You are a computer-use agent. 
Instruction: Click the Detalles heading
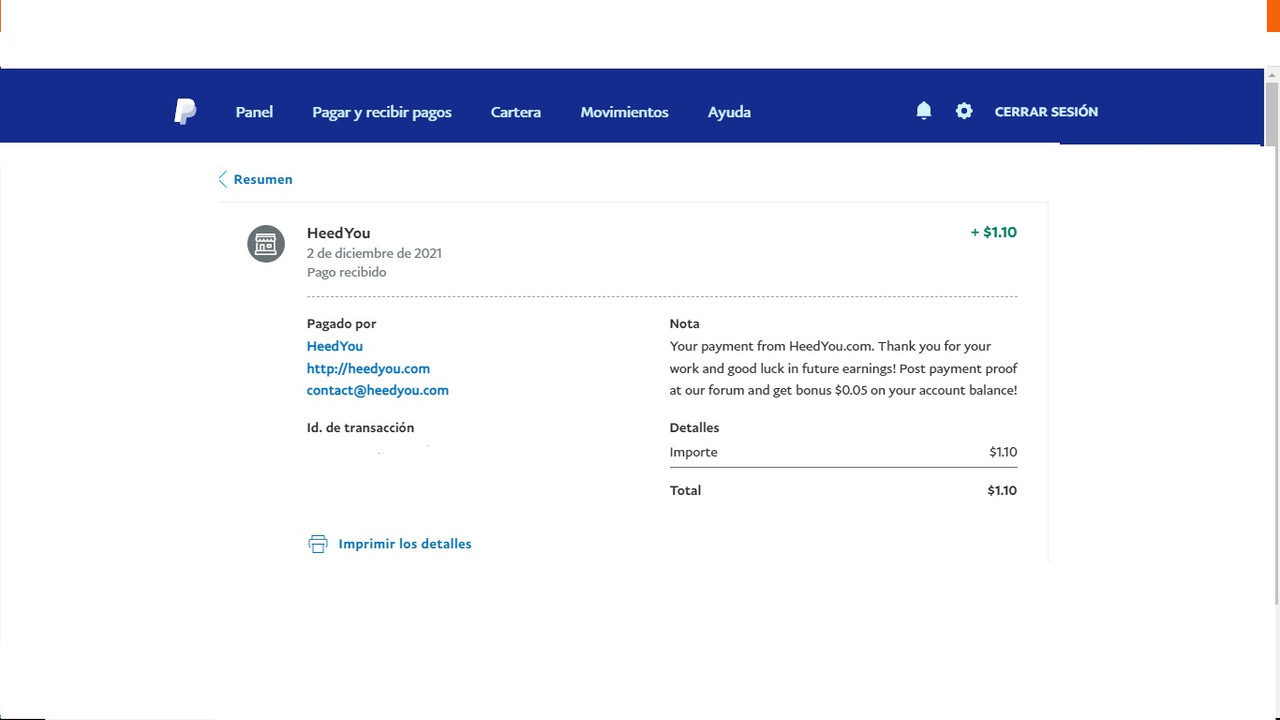(695, 428)
